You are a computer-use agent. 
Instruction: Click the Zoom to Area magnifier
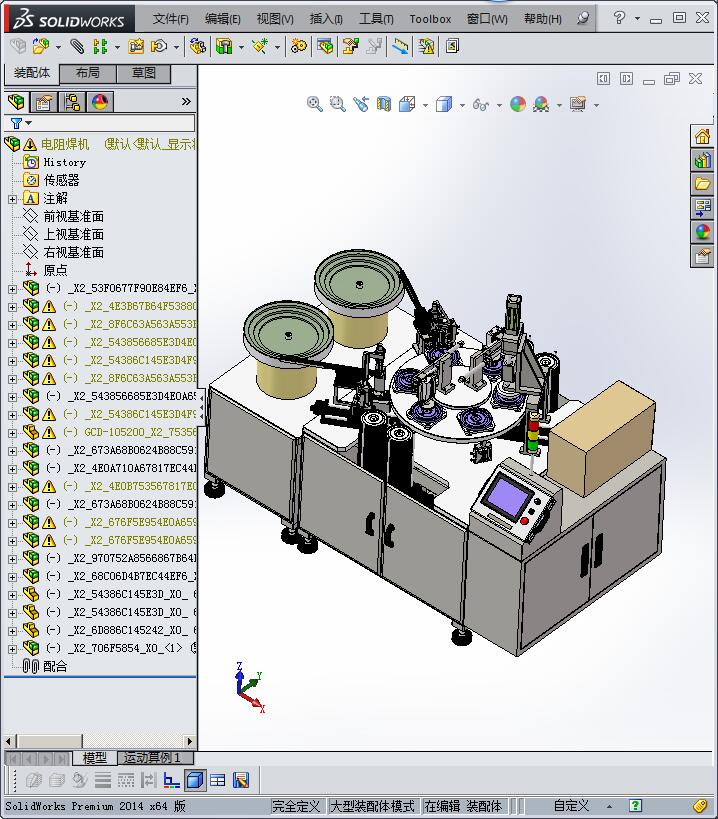(x=337, y=104)
